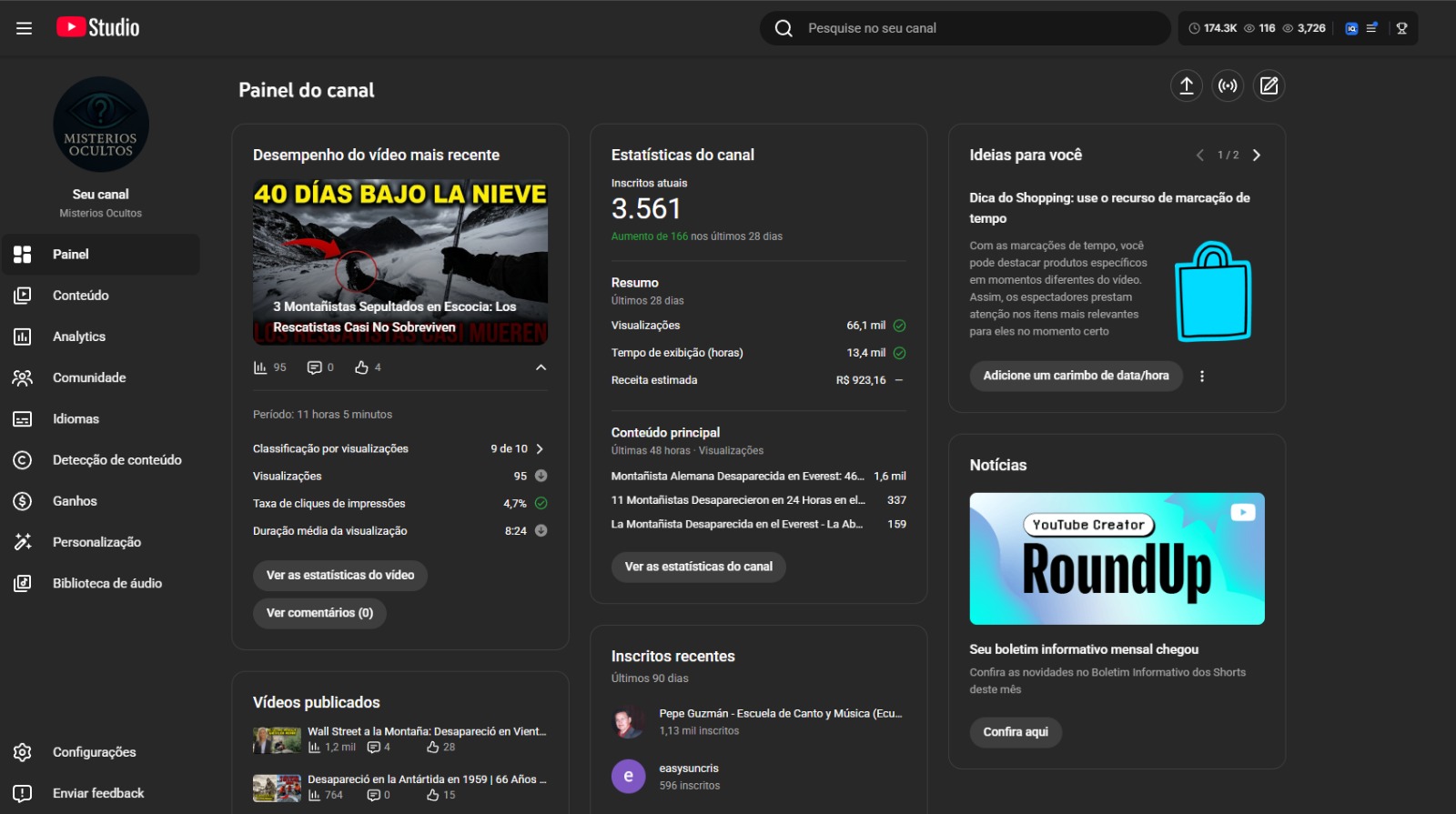Click the upload video arrow icon
This screenshot has height=814, width=1456.
pyautogui.click(x=1187, y=85)
